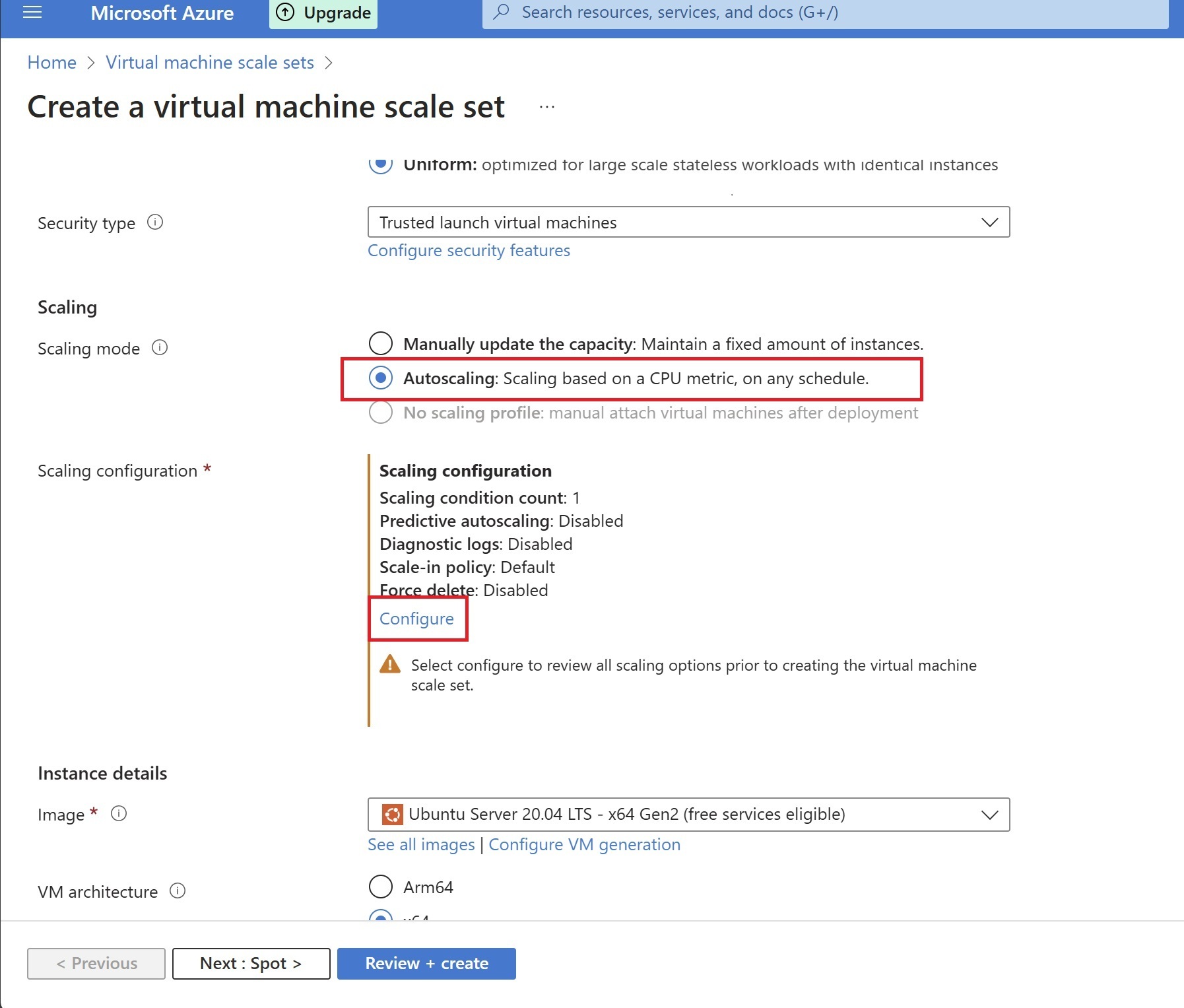1184x1008 pixels.
Task: Click Review + create button
Action: 426,964
